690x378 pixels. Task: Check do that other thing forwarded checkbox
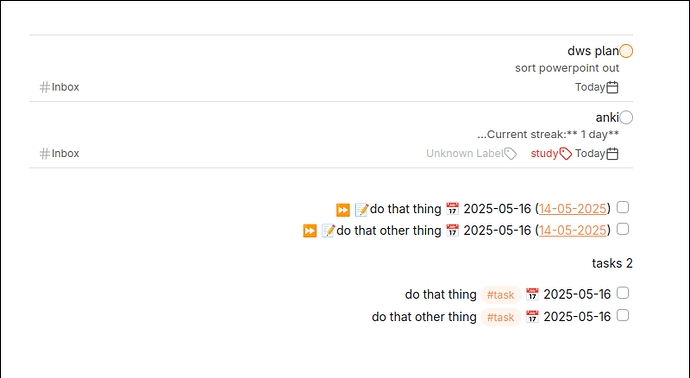point(623,229)
